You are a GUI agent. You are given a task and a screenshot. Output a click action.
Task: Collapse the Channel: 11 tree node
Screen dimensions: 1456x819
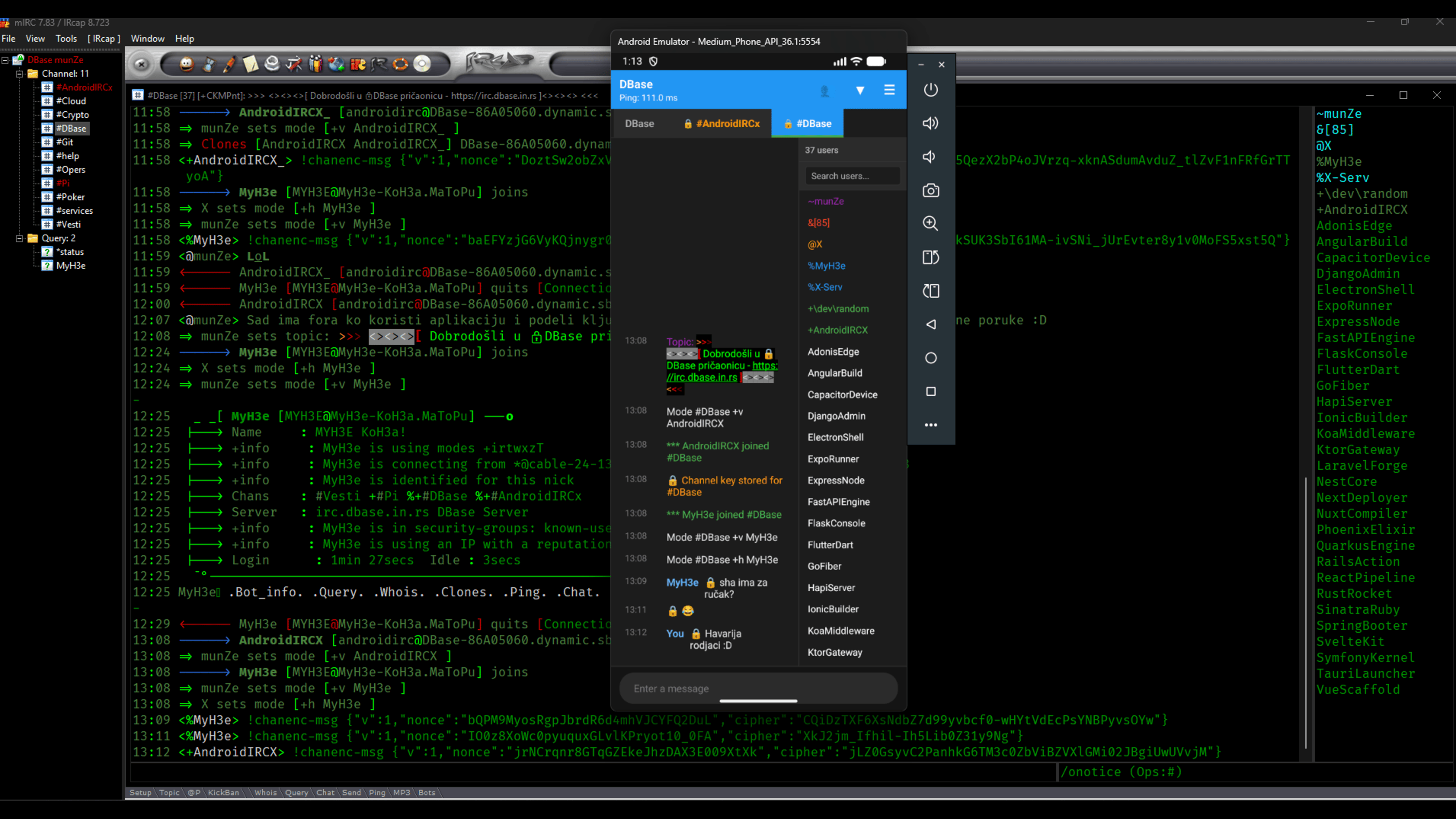click(19, 74)
